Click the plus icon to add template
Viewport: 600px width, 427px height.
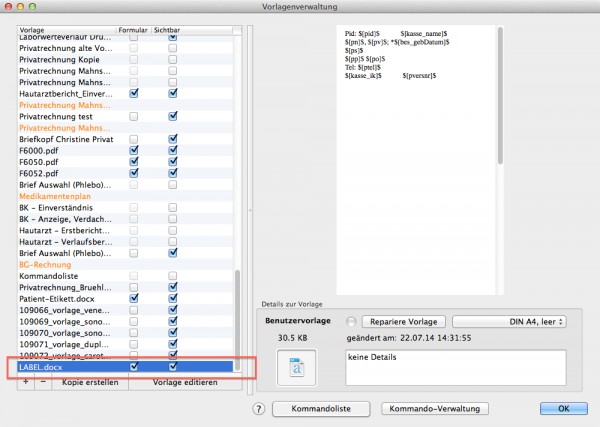(26, 382)
